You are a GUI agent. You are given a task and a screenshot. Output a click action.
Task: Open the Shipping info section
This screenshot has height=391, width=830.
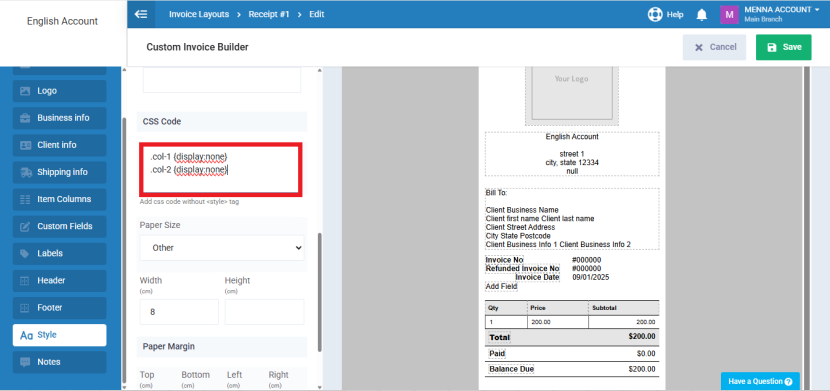(59, 172)
